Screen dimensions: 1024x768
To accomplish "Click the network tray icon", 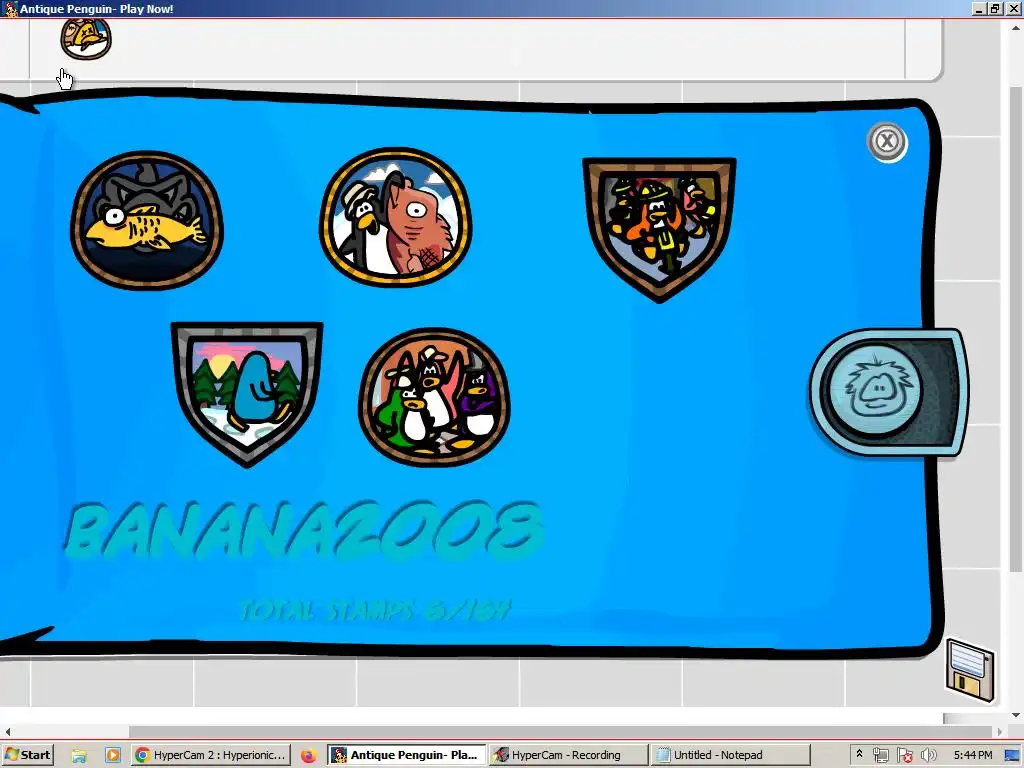I will point(881,756).
